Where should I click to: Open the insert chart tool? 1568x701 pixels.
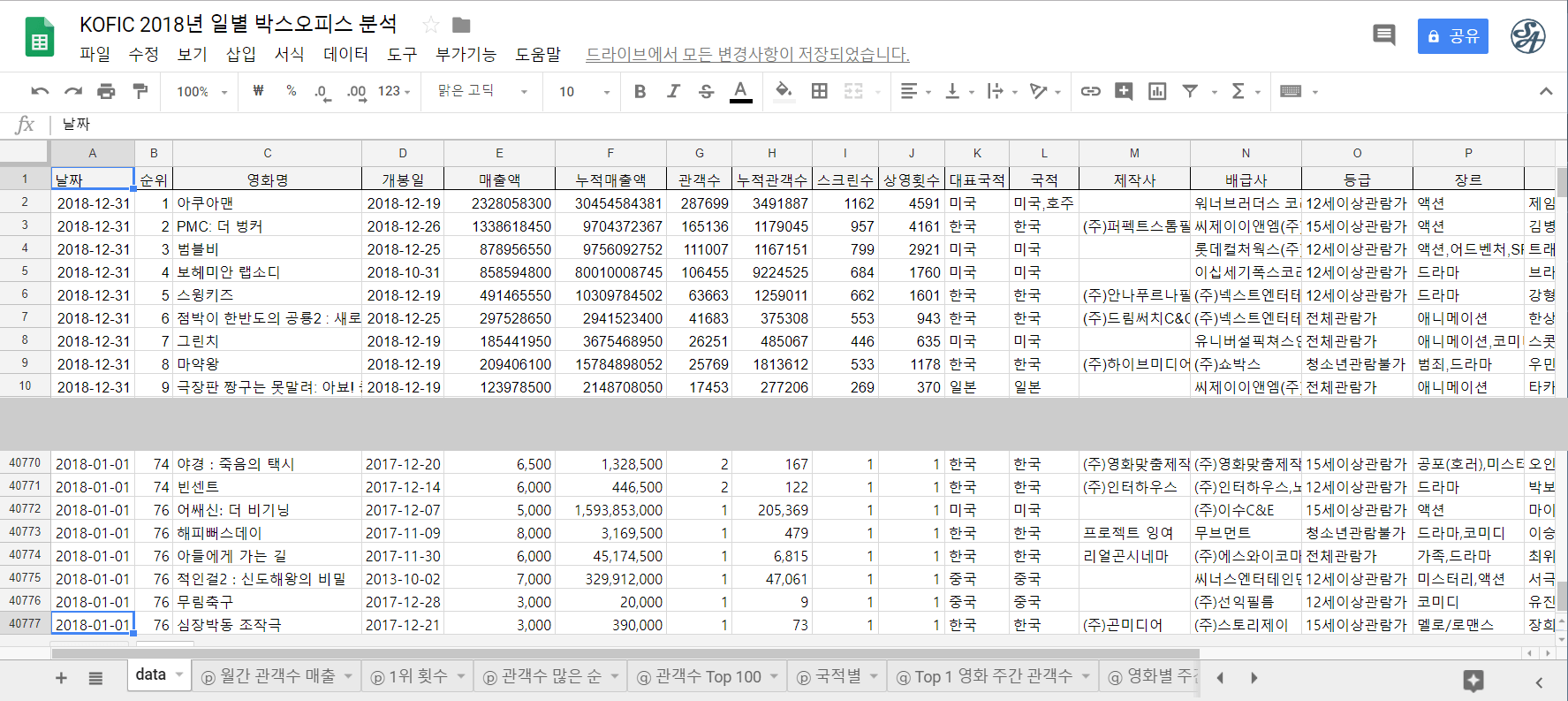click(x=1156, y=91)
